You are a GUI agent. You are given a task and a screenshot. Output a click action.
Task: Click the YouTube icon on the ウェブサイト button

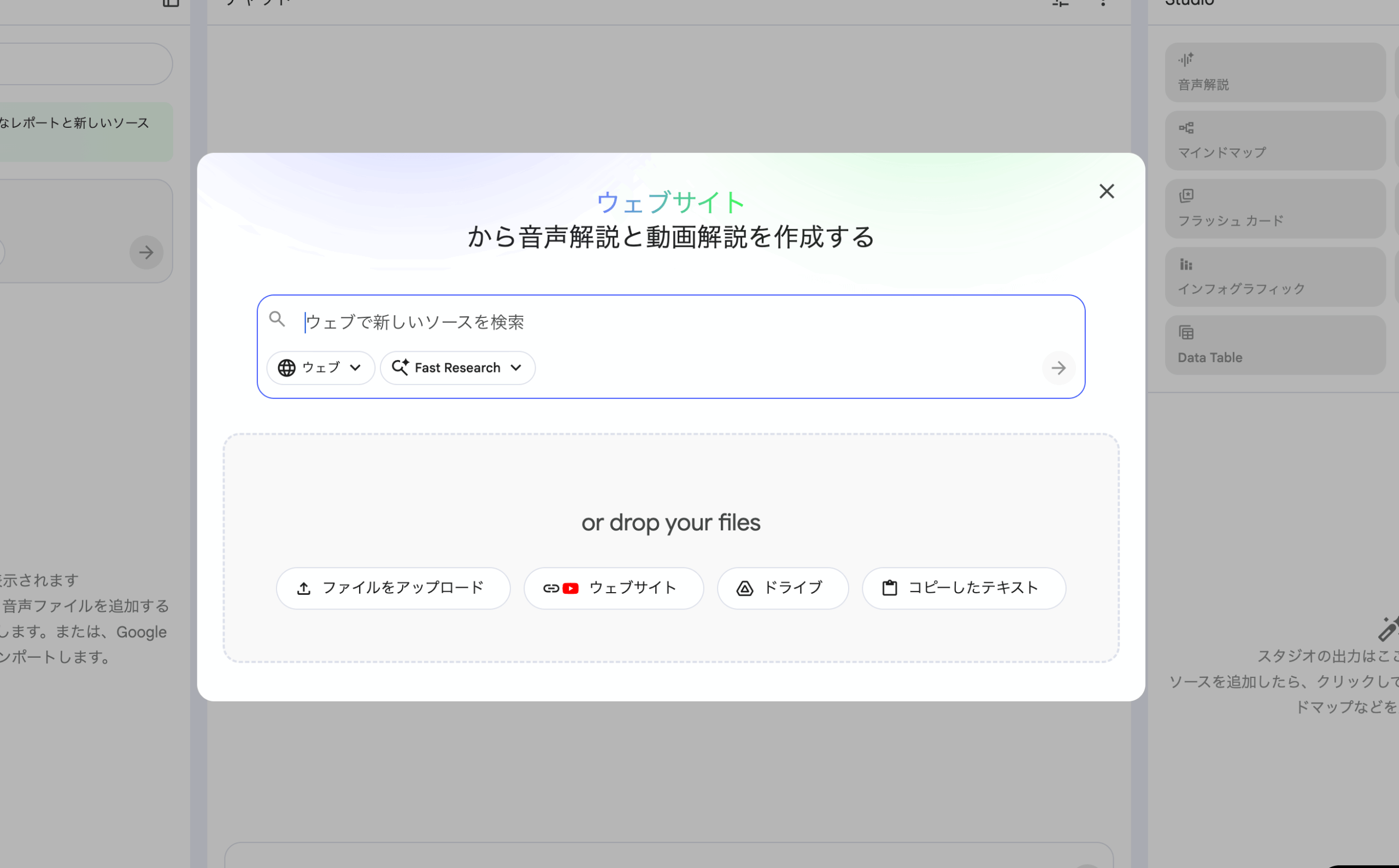(x=571, y=588)
